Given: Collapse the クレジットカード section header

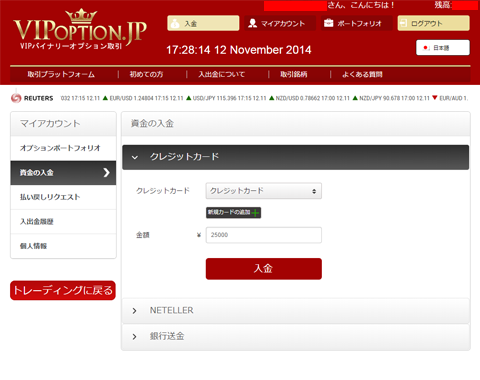Looking at the screenshot, I should pos(296,157).
